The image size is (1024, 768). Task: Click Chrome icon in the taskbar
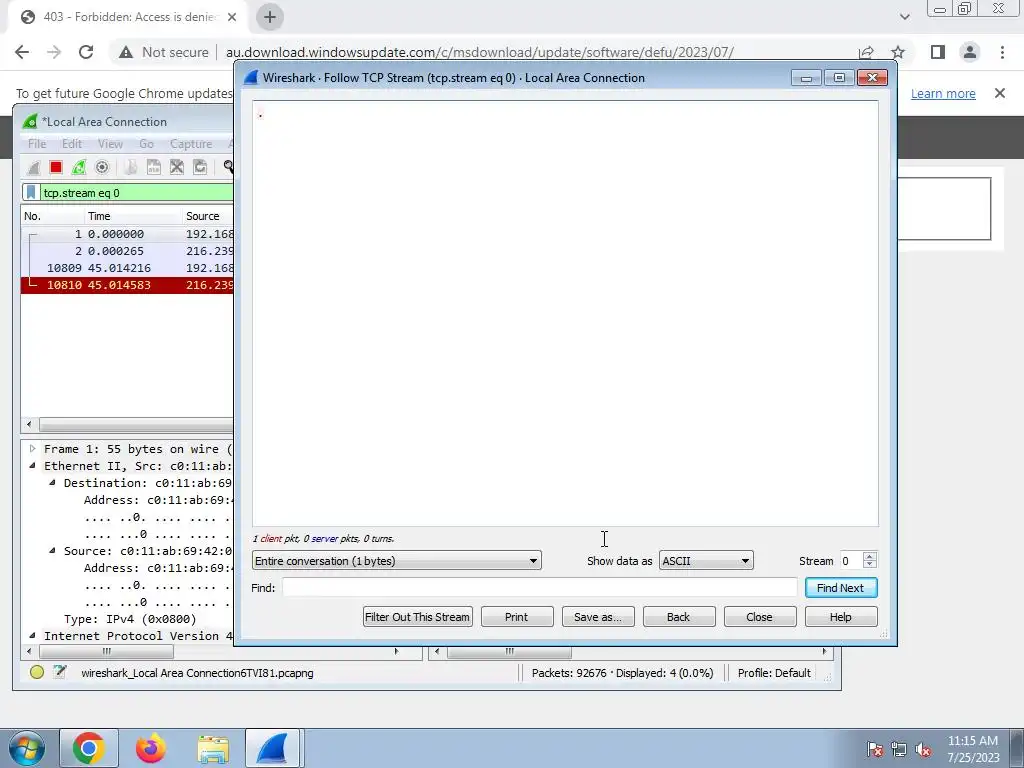pyautogui.click(x=89, y=748)
